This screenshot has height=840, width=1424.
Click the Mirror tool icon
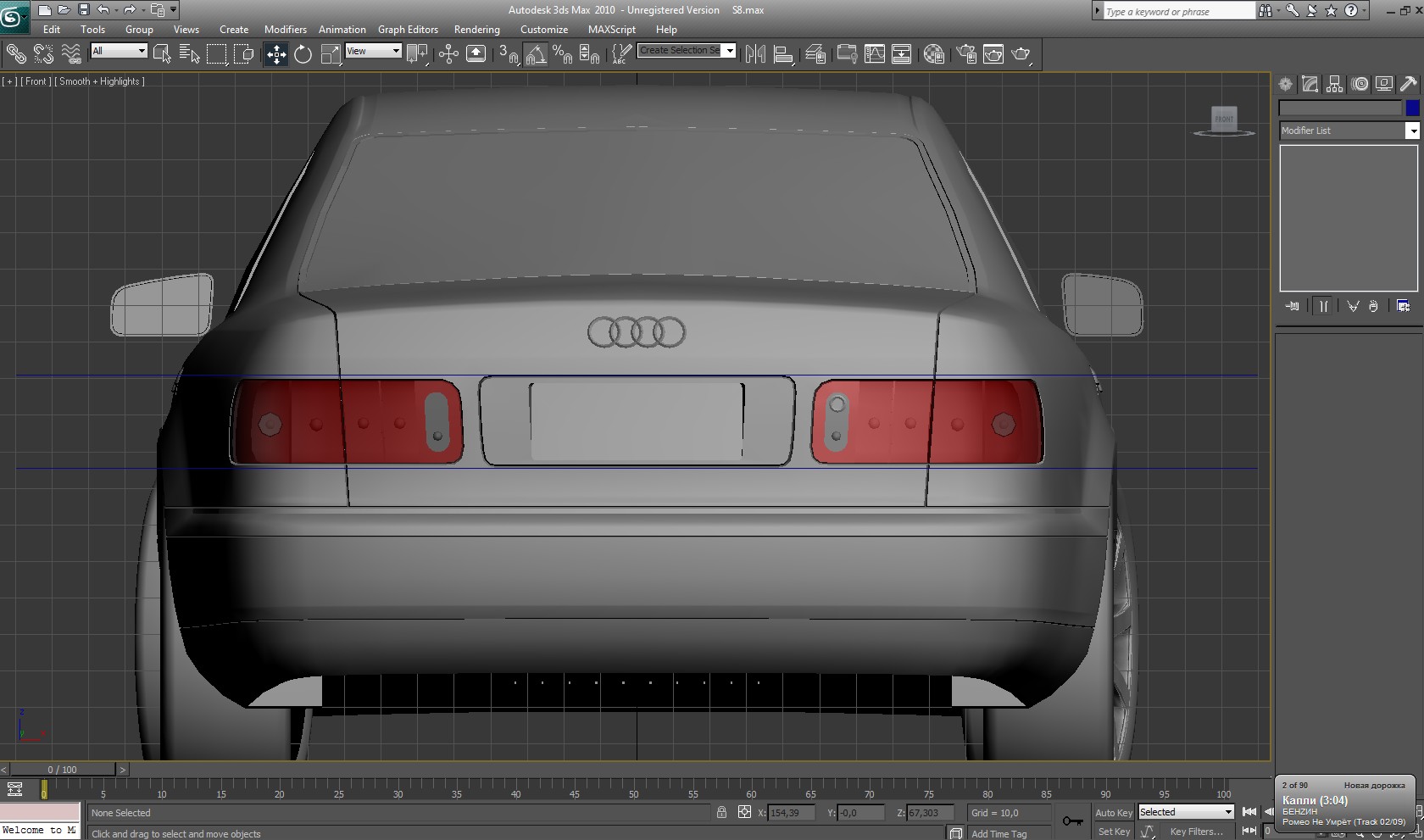coord(754,54)
